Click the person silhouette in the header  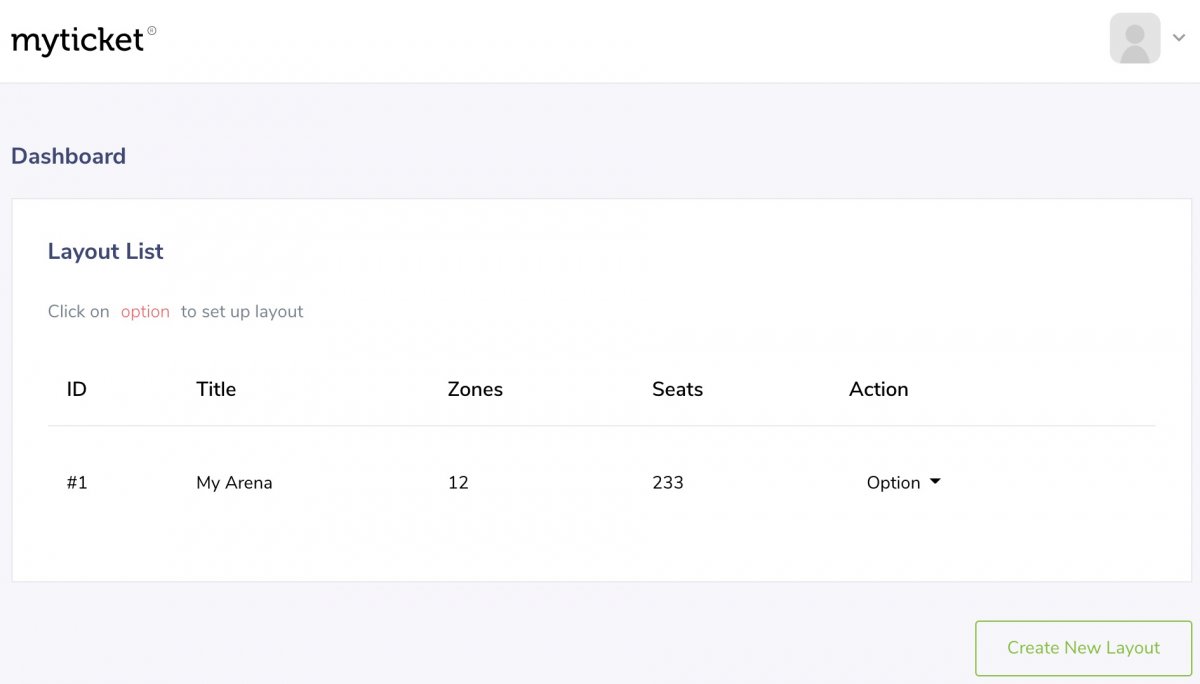coord(1134,38)
